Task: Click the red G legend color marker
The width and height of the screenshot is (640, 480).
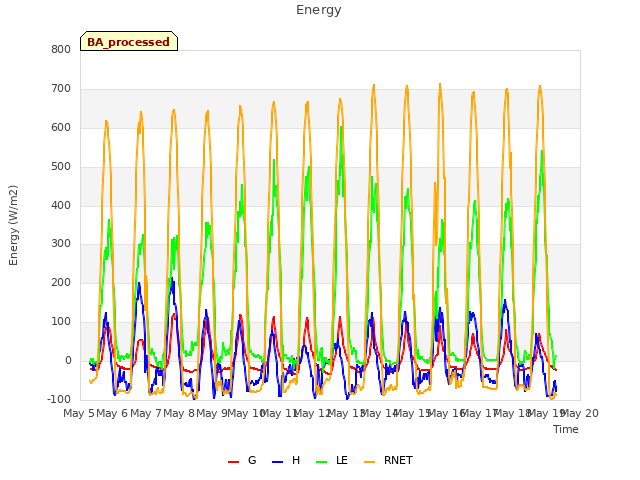Action: pos(233,462)
